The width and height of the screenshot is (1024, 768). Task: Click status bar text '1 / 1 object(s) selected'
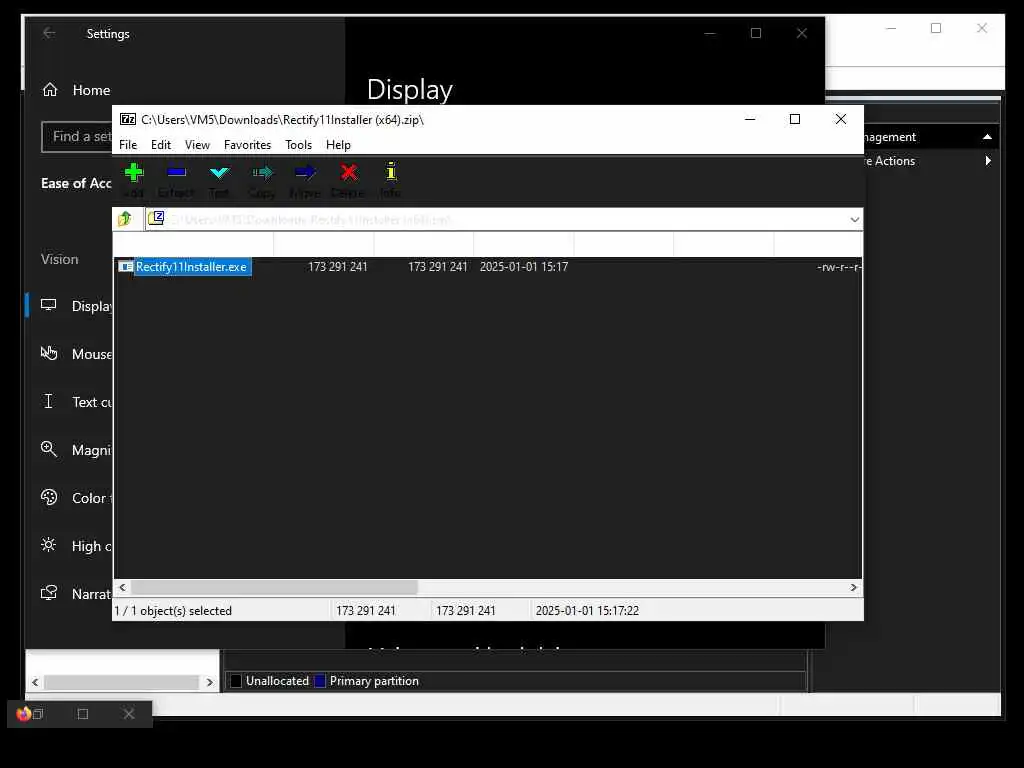coord(173,611)
